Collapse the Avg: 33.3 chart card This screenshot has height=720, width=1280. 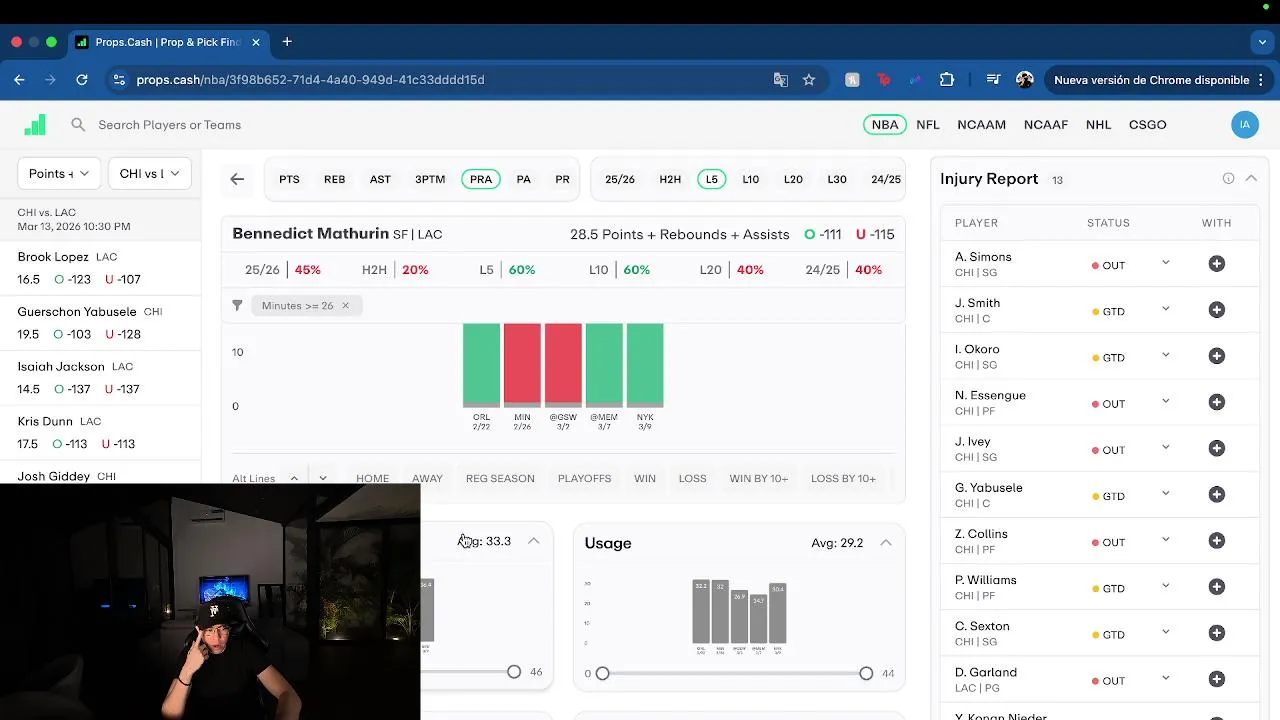(x=534, y=541)
